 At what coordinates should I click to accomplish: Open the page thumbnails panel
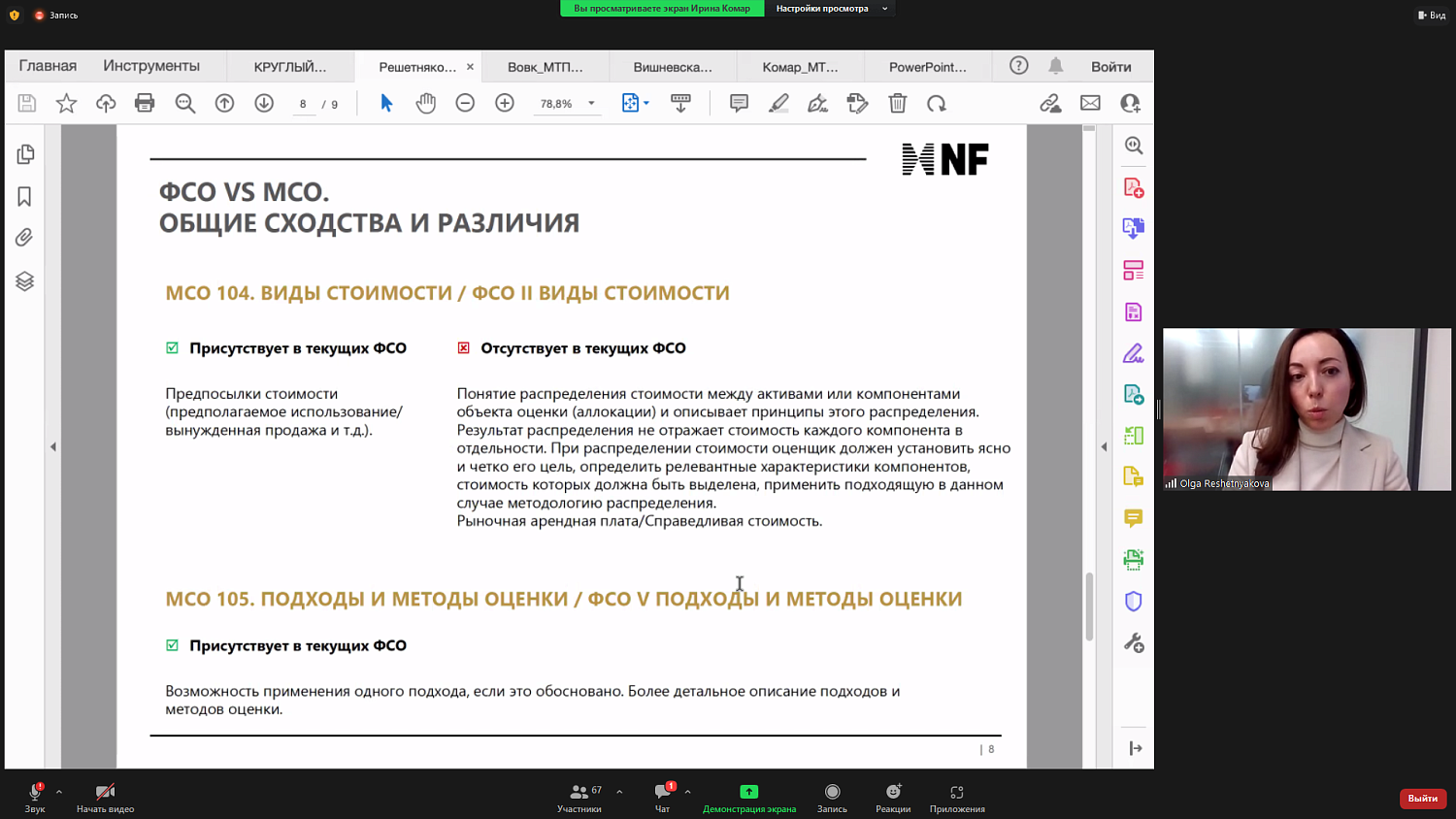click(x=23, y=154)
